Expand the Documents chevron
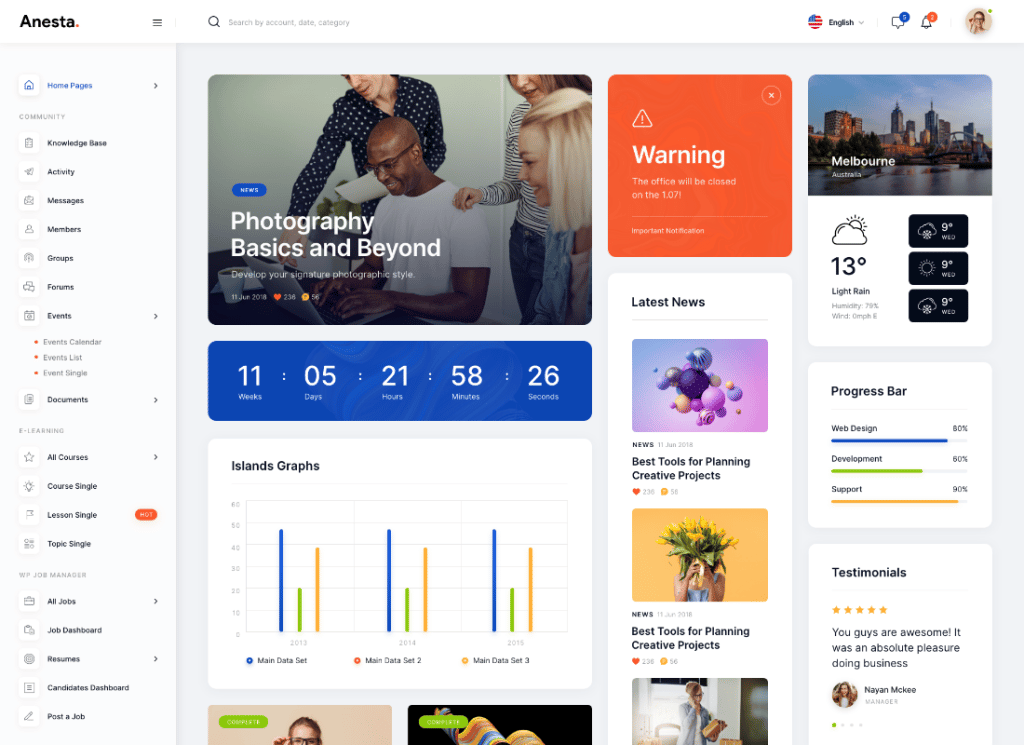The width and height of the screenshot is (1024, 745). point(155,400)
